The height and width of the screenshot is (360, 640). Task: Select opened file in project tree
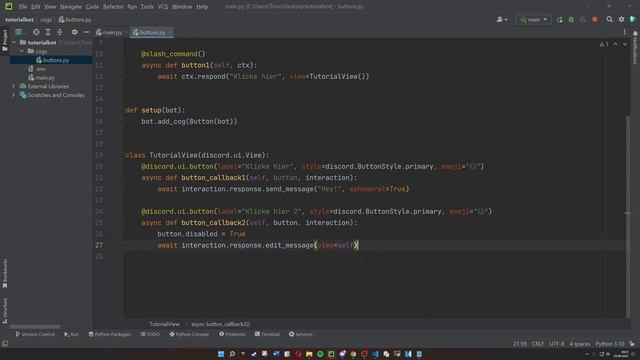pos(36,32)
